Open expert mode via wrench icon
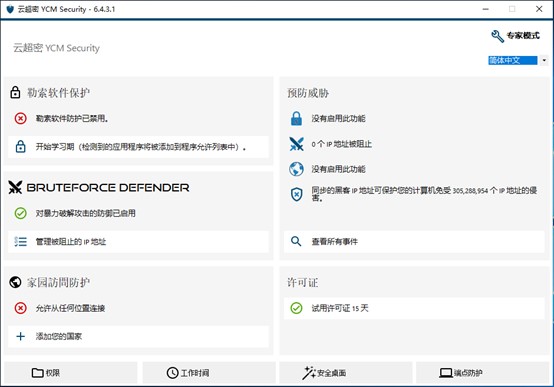This screenshot has height=387, width=554. click(497, 36)
